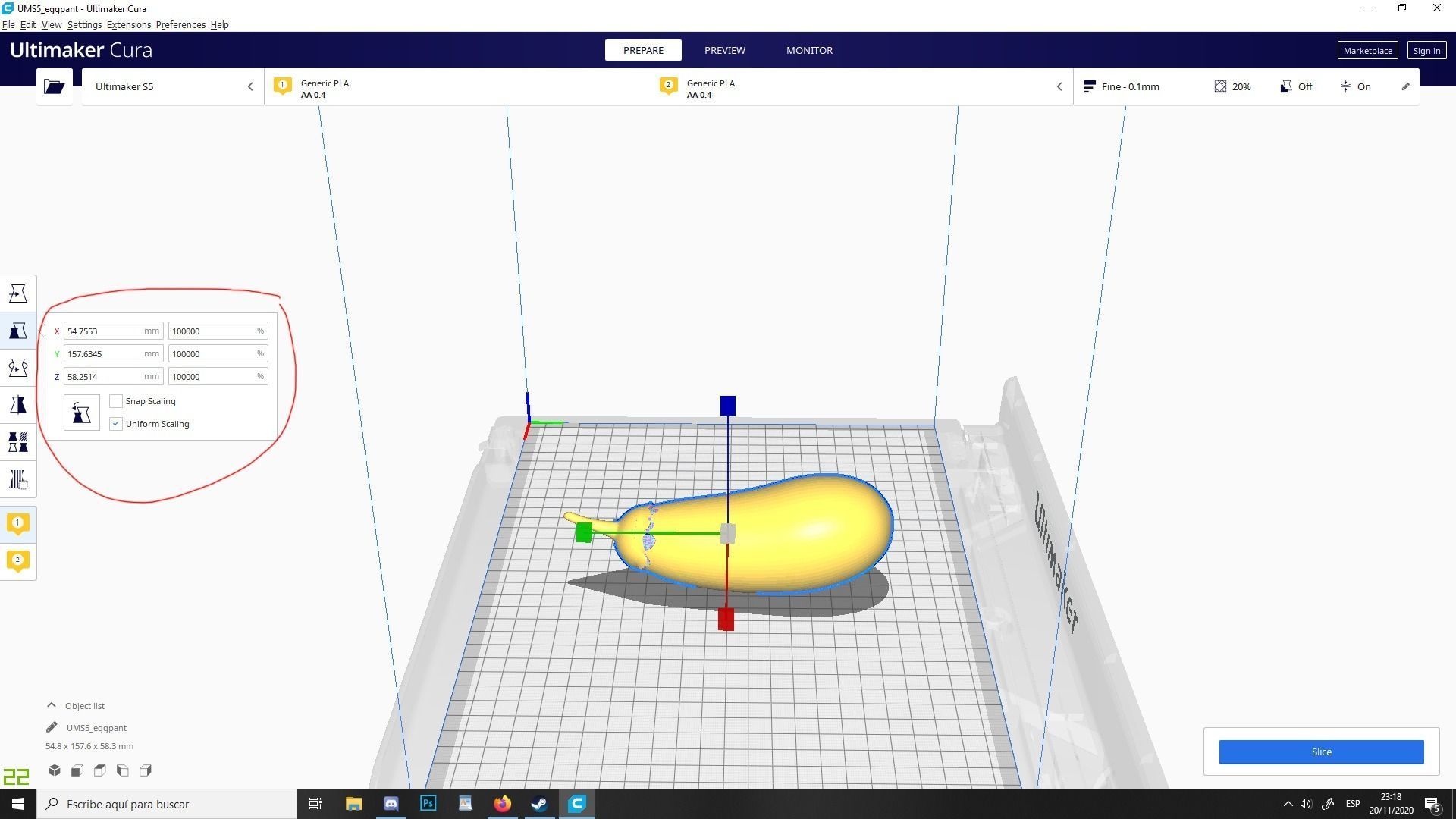Open the View menu
This screenshot has height=819, width=1456.
click(52, 25)
